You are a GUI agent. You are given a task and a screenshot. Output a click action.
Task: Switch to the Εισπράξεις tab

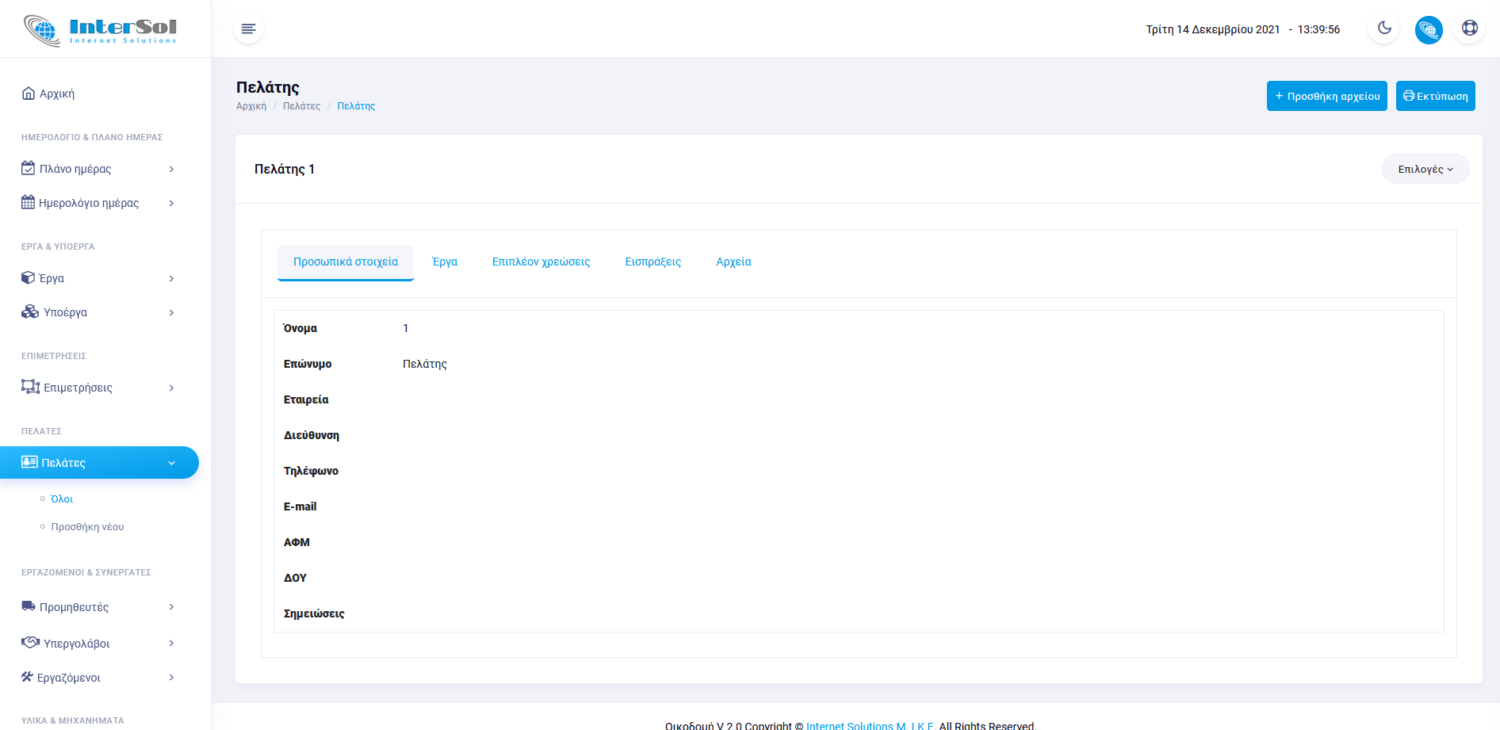(652, 262)
